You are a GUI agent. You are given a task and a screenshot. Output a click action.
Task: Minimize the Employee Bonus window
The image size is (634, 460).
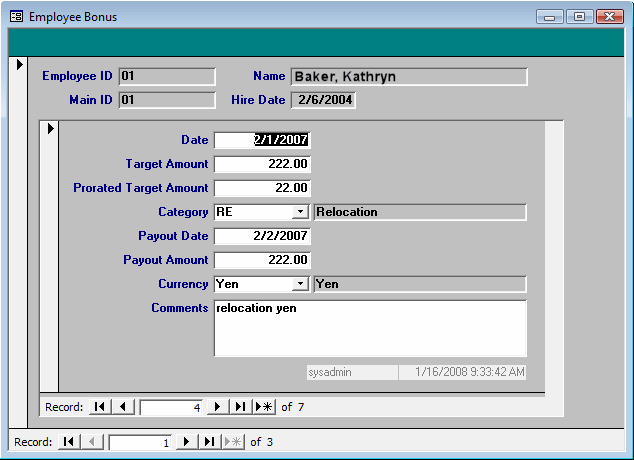(x=549, y=17)
